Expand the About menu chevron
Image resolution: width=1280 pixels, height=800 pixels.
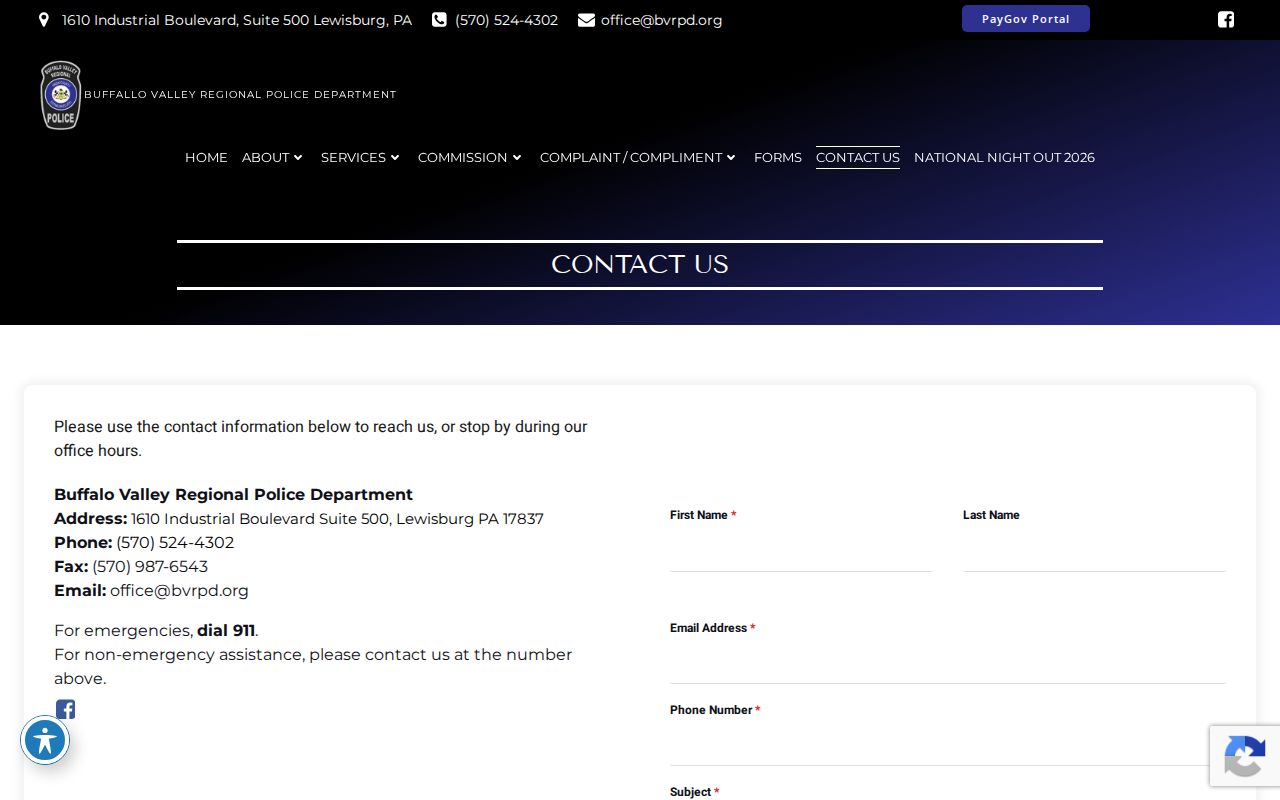(x=298, y=158)
